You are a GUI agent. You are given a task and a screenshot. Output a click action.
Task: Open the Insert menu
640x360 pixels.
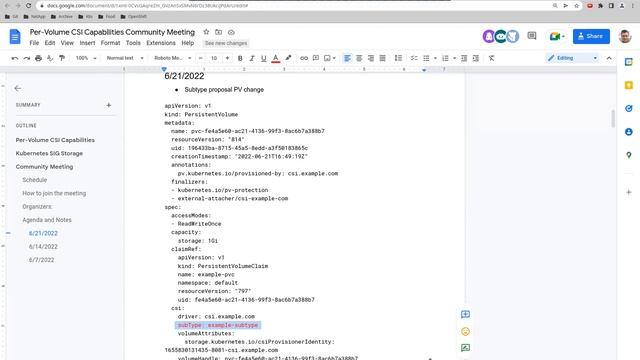point(87,43)
